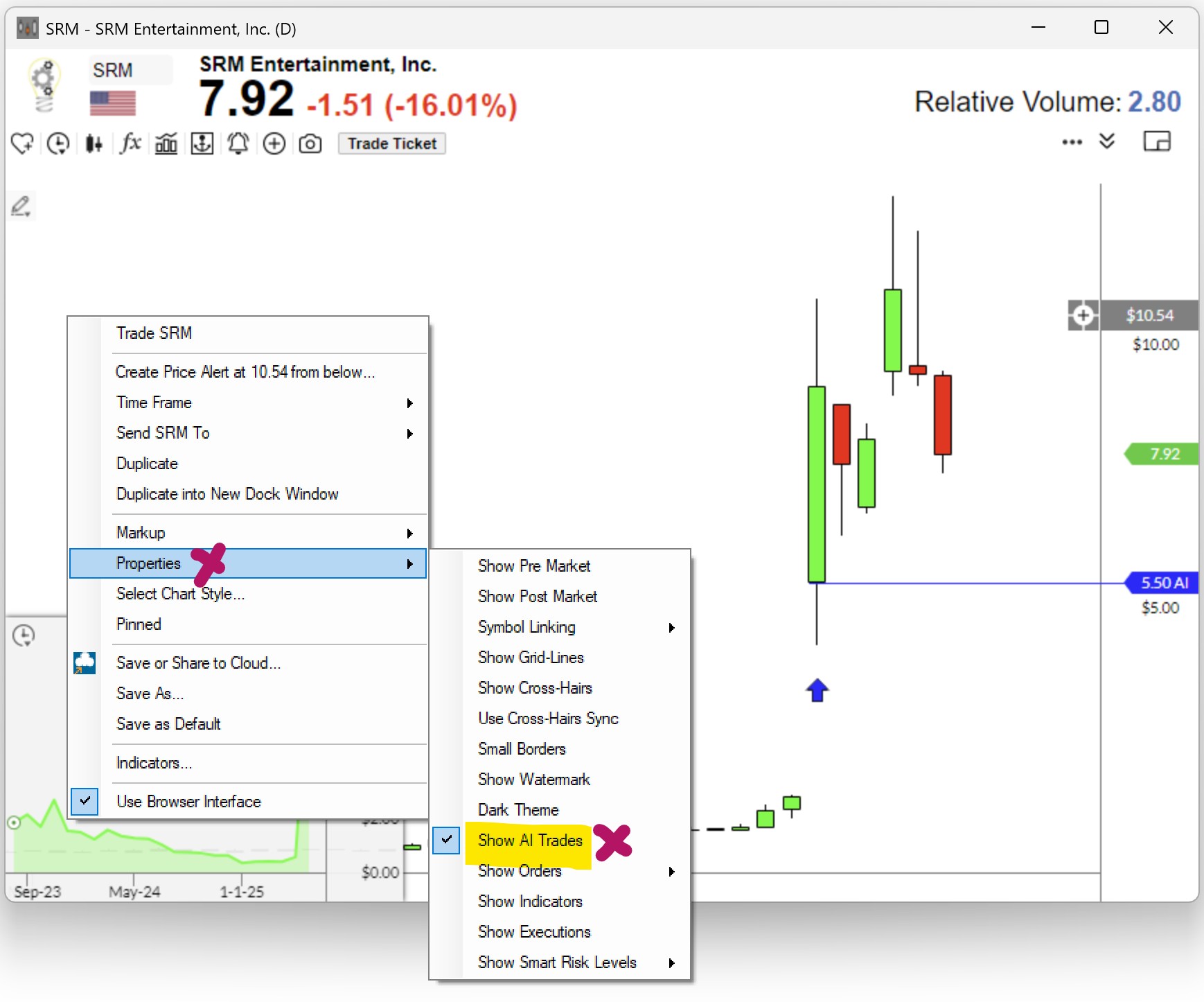
Task: Click the 5.50 AI price label
Action: coord(1163,583)
